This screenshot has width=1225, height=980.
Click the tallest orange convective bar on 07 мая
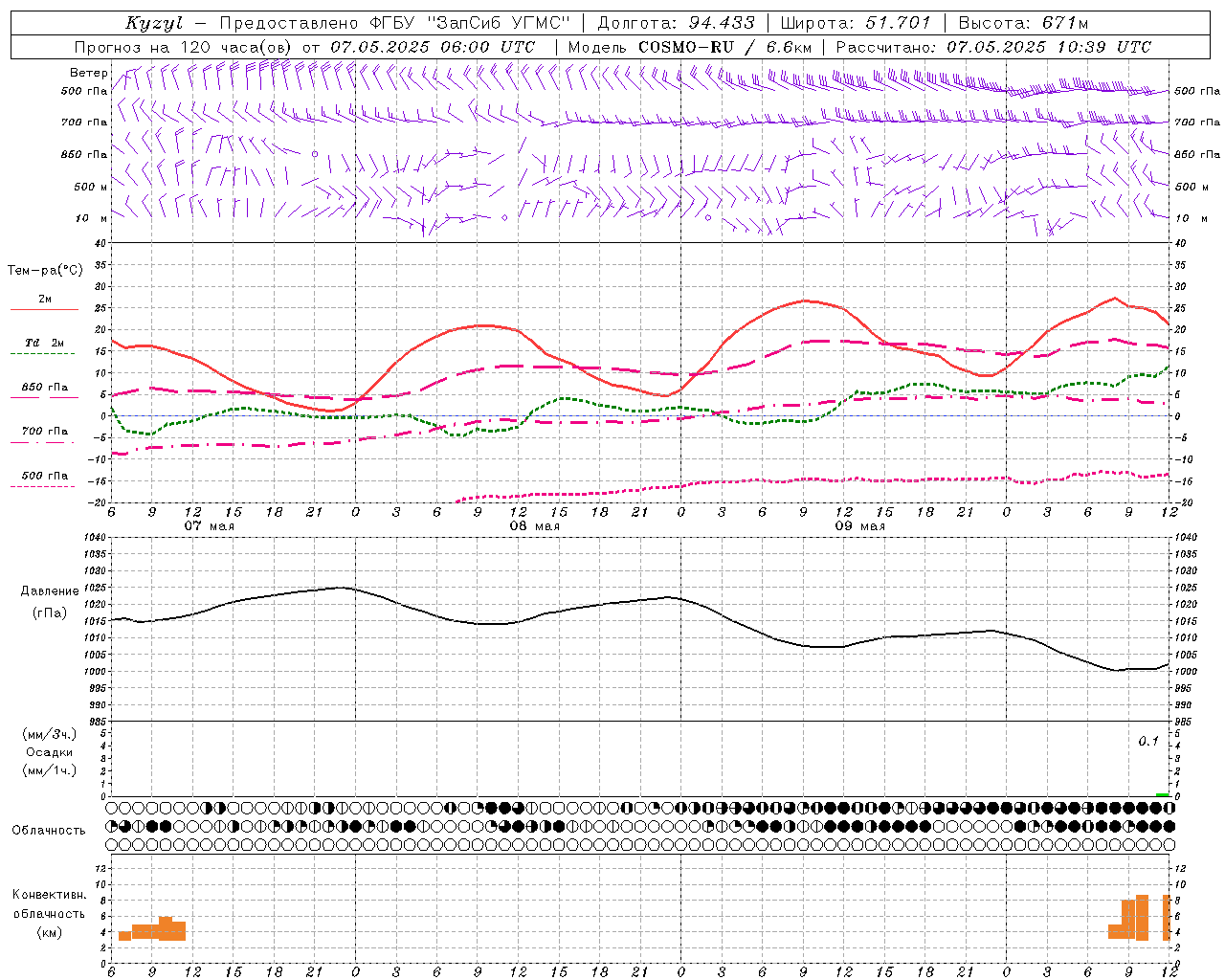pyautogui.click(x=166, y=928)
